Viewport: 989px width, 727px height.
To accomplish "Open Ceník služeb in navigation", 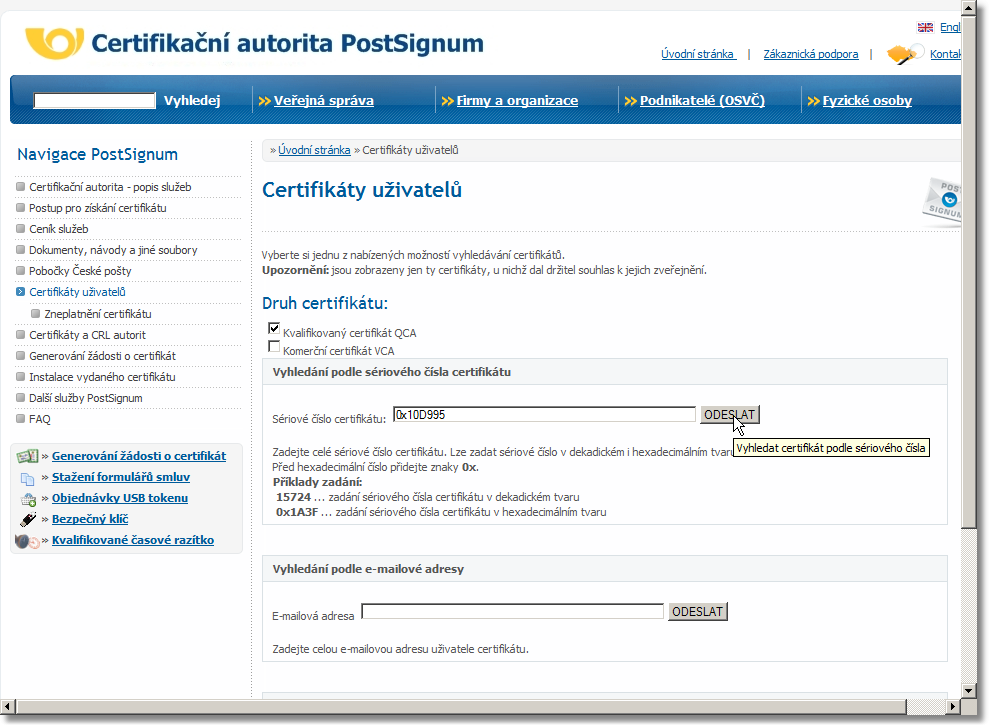I will click(59, 229).
